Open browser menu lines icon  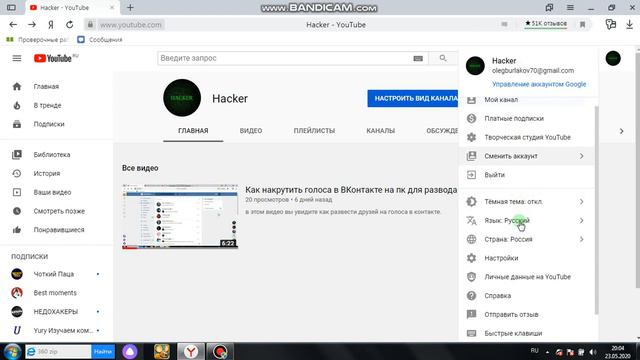[x=570, y=7]
